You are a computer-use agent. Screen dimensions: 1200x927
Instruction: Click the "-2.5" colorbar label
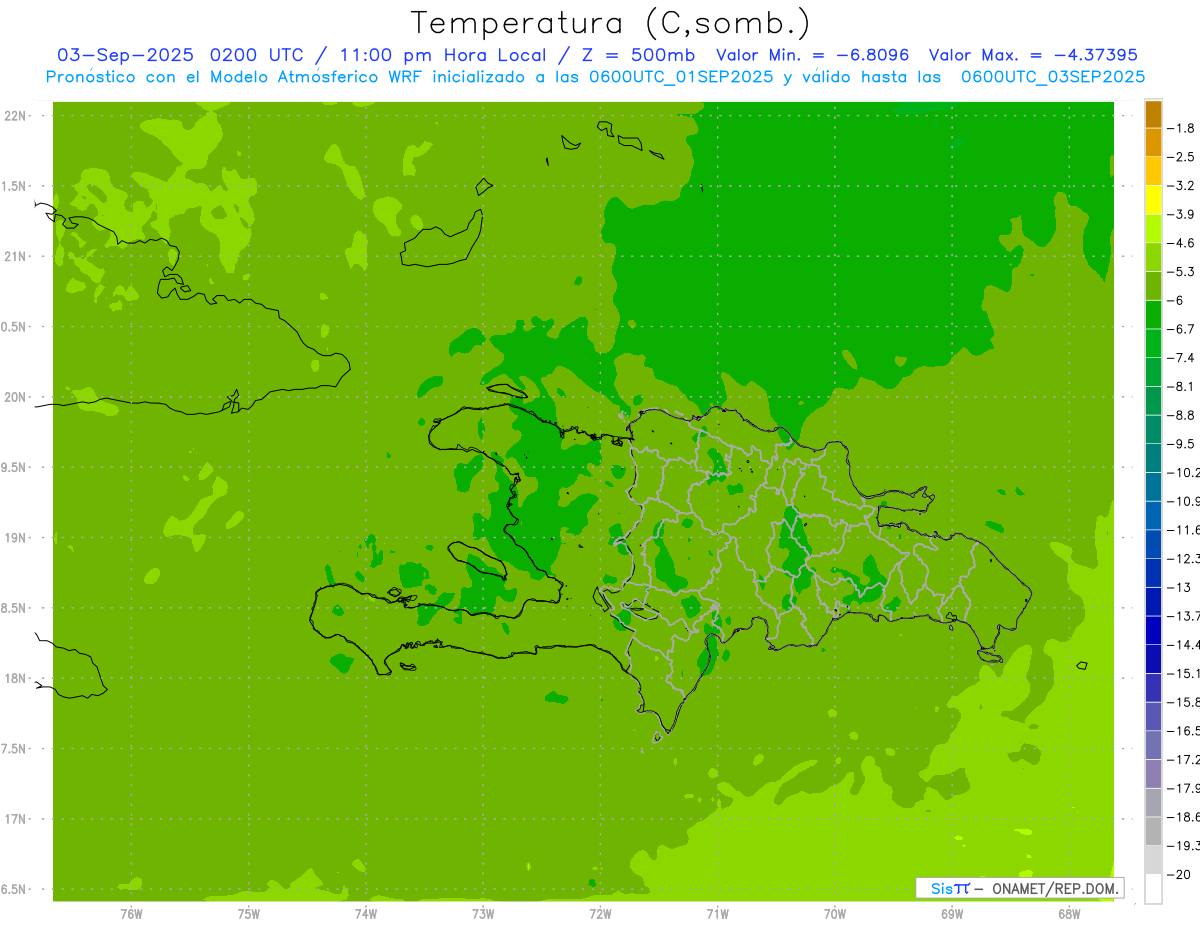click(x=1182, y=157)
